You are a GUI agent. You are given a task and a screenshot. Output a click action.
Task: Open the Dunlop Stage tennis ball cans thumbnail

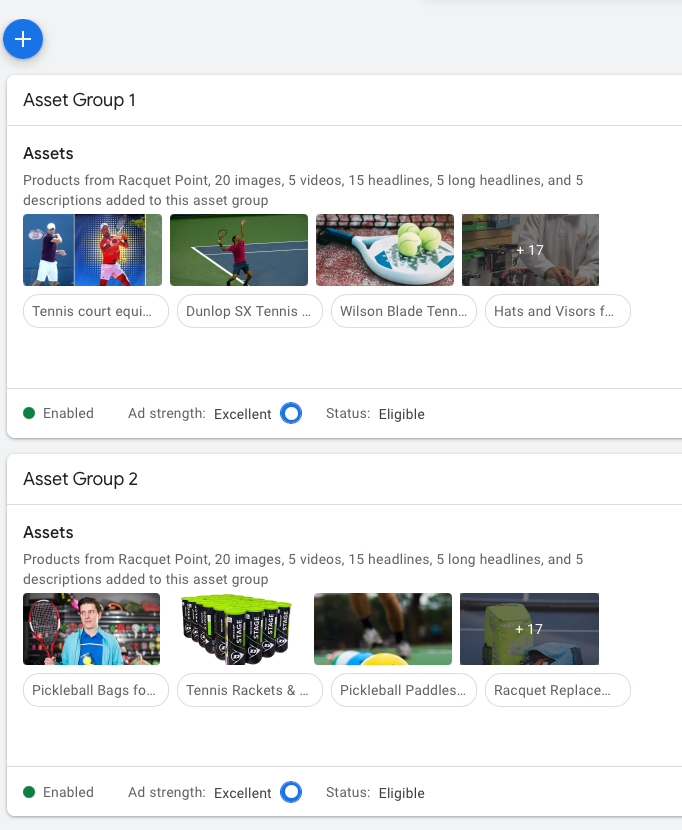[x=237, y=629]
